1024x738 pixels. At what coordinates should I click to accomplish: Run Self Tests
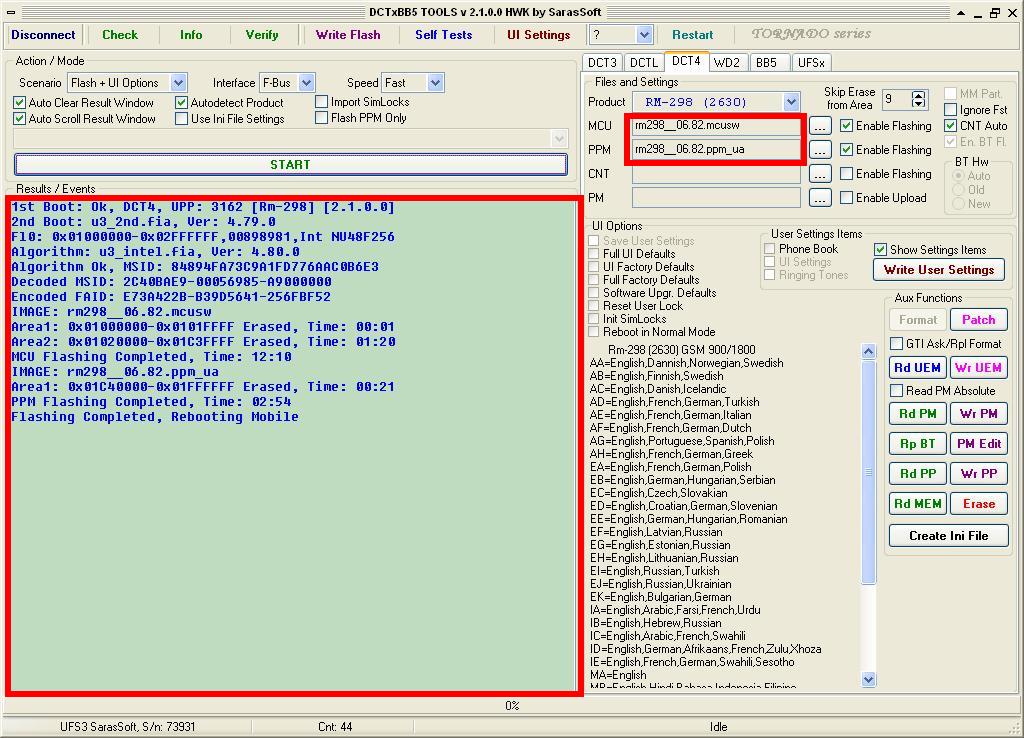pos(443,35)
